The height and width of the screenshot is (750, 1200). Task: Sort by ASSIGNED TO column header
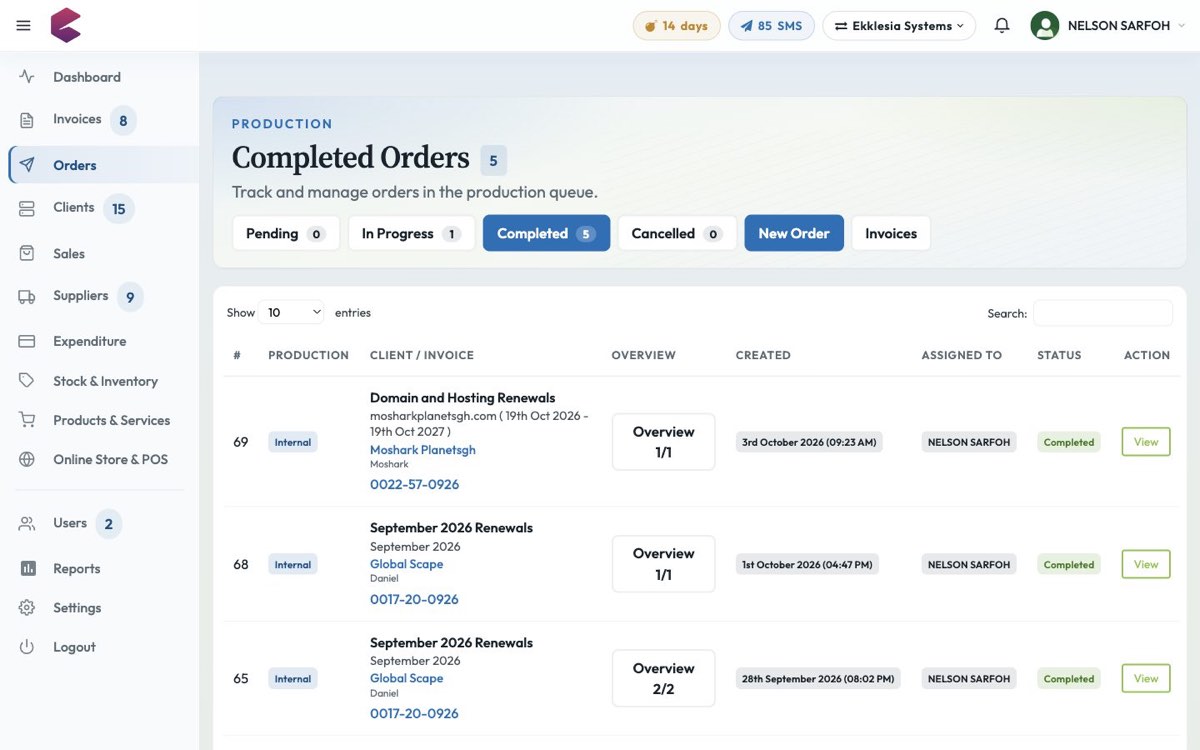click(x=962, y=355)
